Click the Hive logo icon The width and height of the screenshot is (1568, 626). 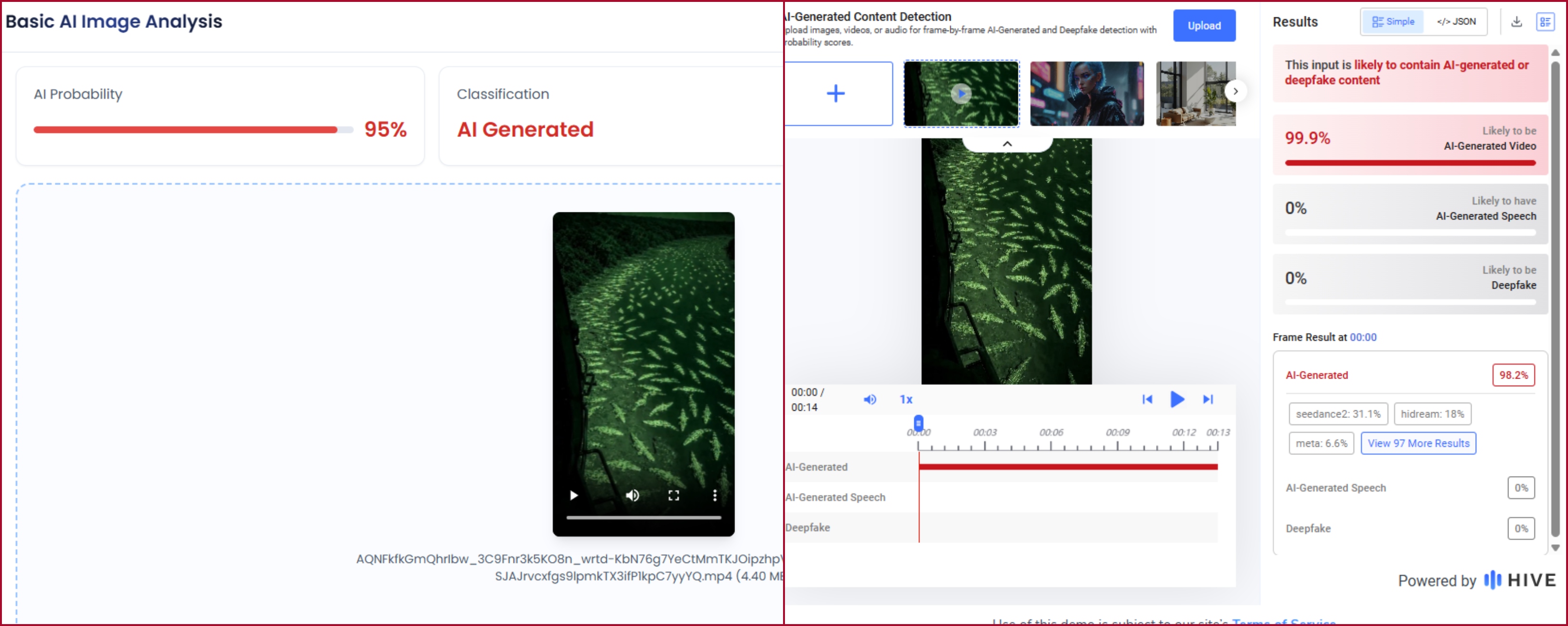point(1492,580)
